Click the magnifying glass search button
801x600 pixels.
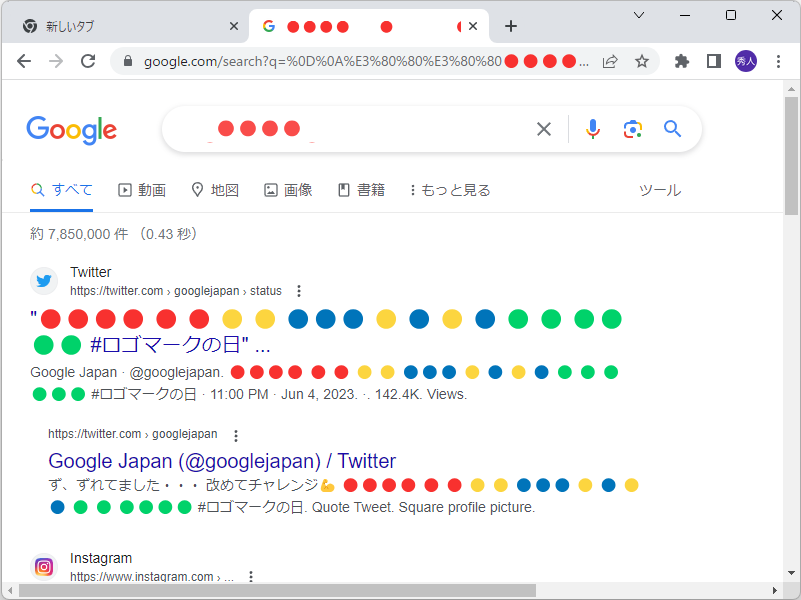click(671, 128)
